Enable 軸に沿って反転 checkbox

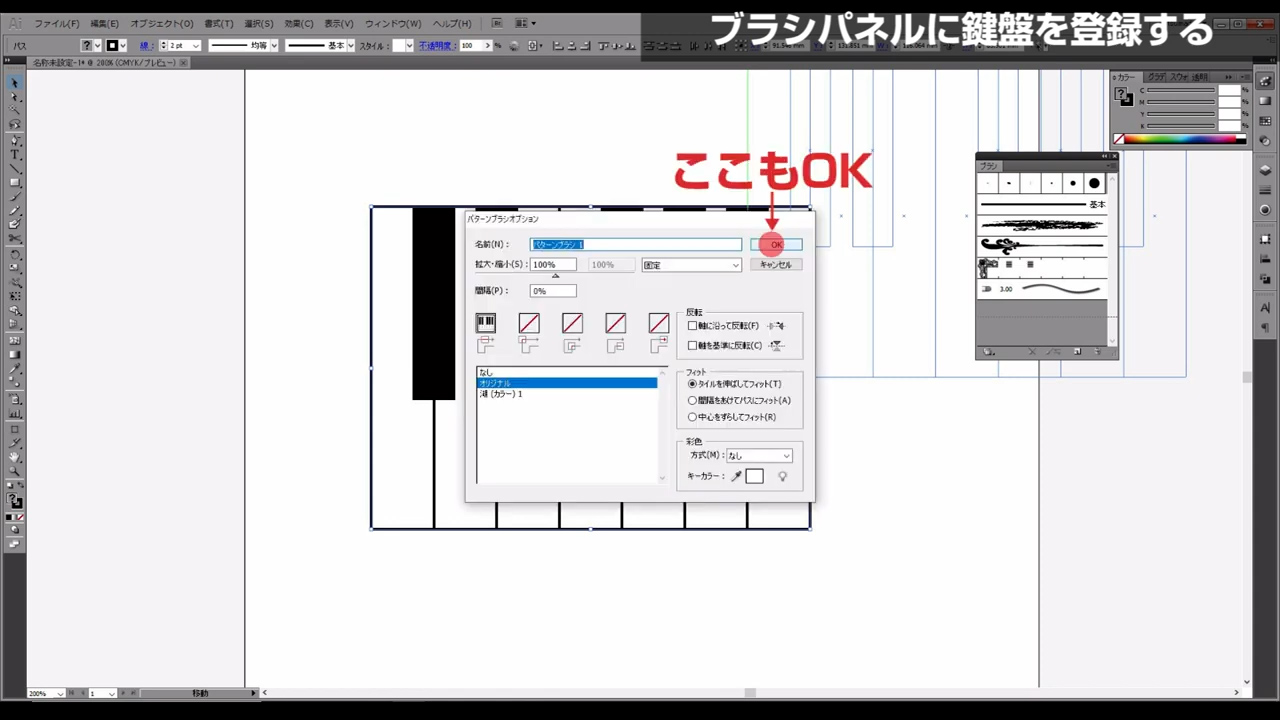pos(692,326)
